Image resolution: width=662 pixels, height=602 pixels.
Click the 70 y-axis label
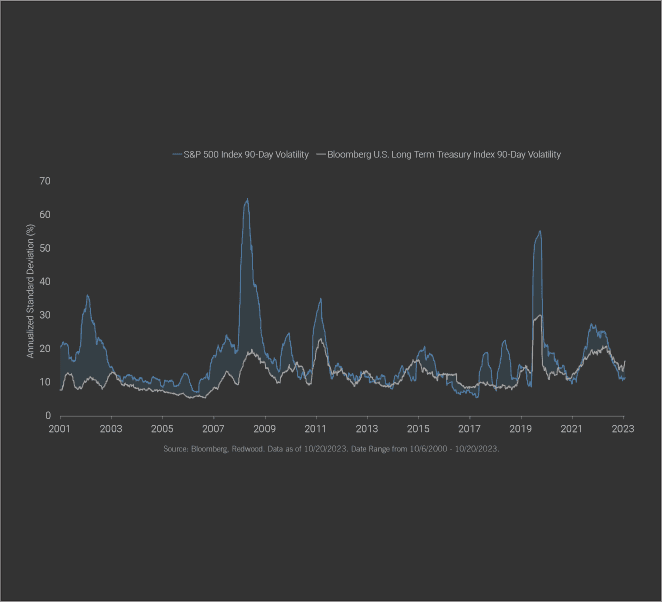tap(45, 181)
